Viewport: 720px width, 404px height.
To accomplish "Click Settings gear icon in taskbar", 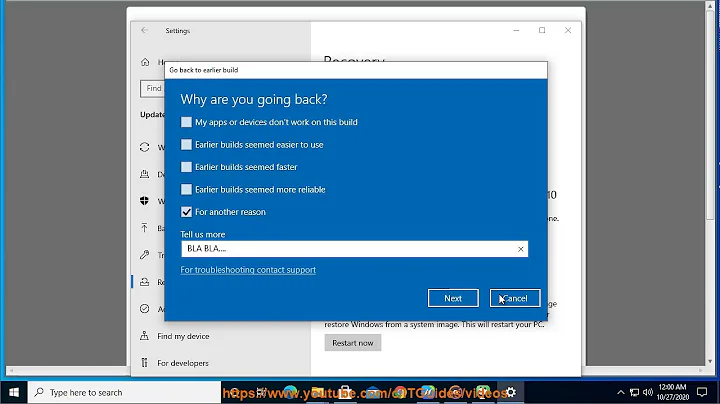I will [510, 393].
